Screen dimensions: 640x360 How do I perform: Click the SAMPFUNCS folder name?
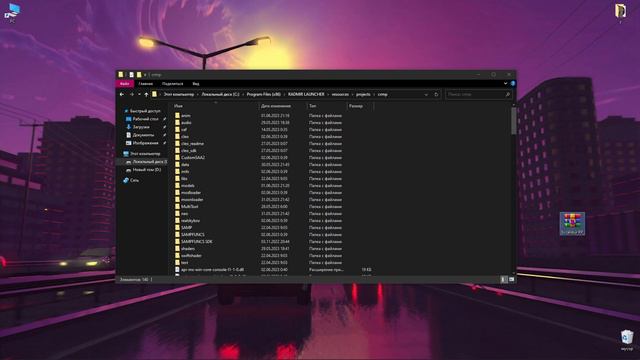(x=193, y=235)
